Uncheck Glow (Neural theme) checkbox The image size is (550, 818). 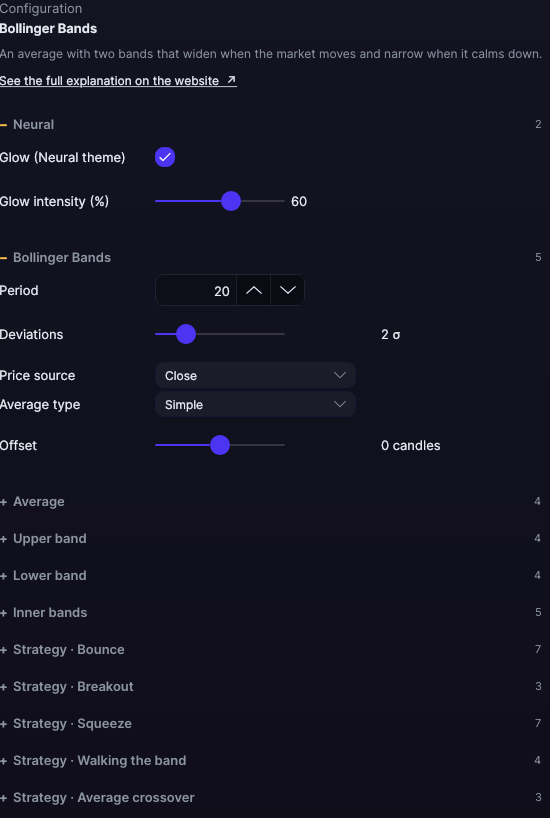click(165, 157)
